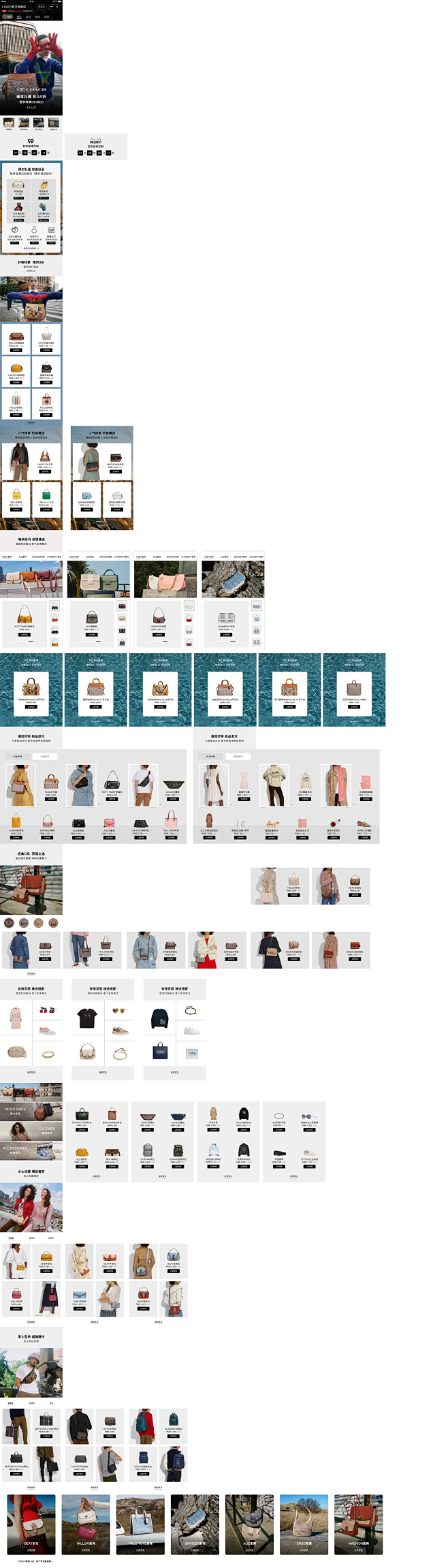Image resolution: width=448 pixels, height=1568 pixels.
Task: Click the circular-arrow member gift icon in gift panel
Action: 14,230
